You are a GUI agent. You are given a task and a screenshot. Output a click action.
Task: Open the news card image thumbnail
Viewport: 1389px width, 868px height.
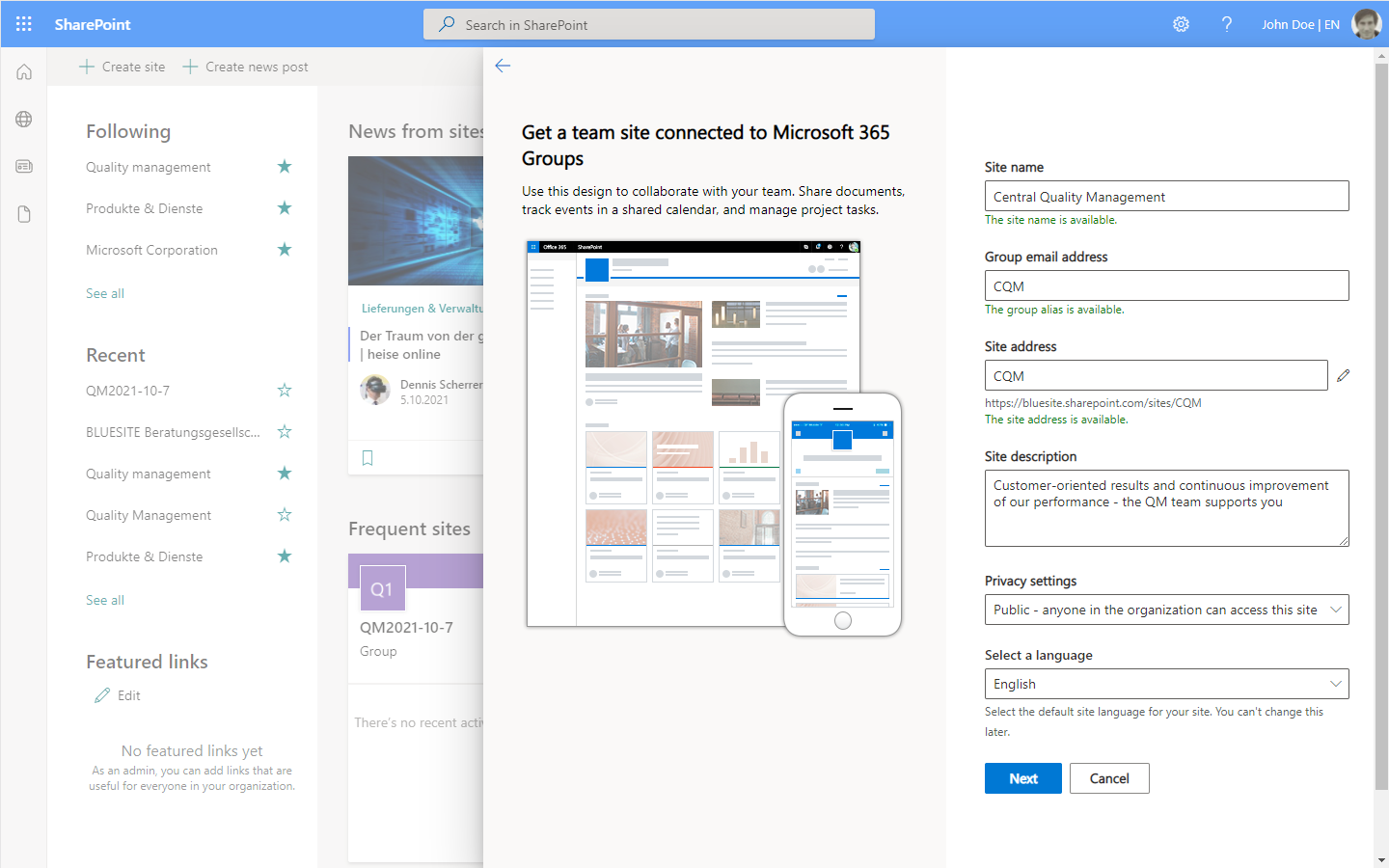(416, 221)
